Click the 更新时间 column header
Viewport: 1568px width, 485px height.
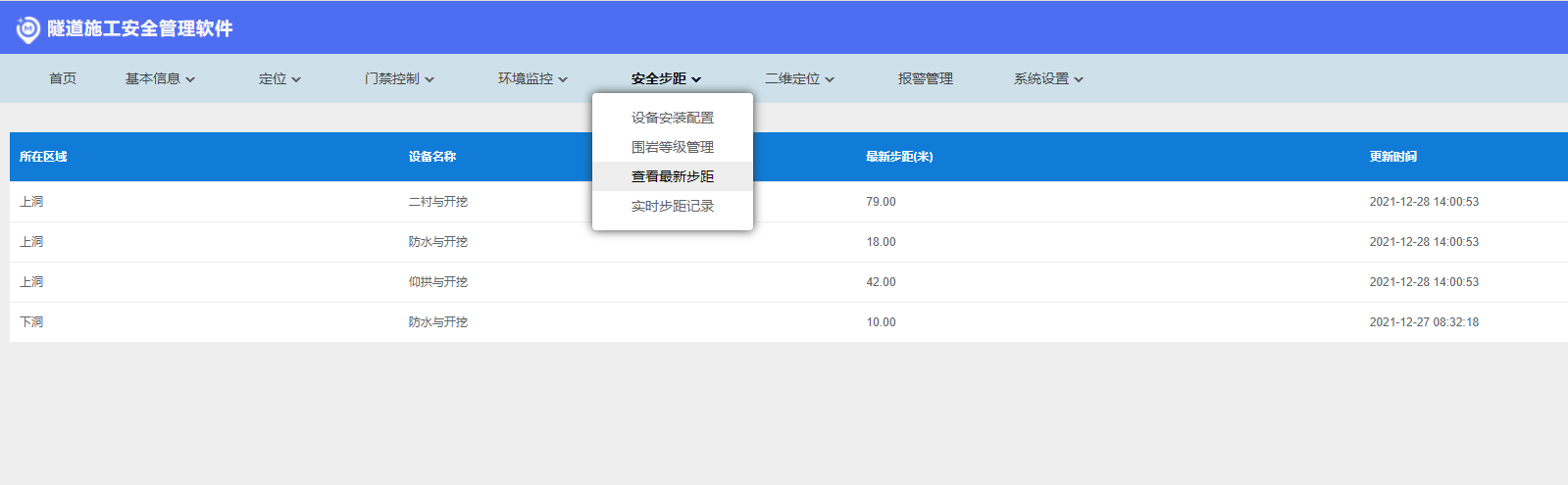click(x=1393, y=157)
